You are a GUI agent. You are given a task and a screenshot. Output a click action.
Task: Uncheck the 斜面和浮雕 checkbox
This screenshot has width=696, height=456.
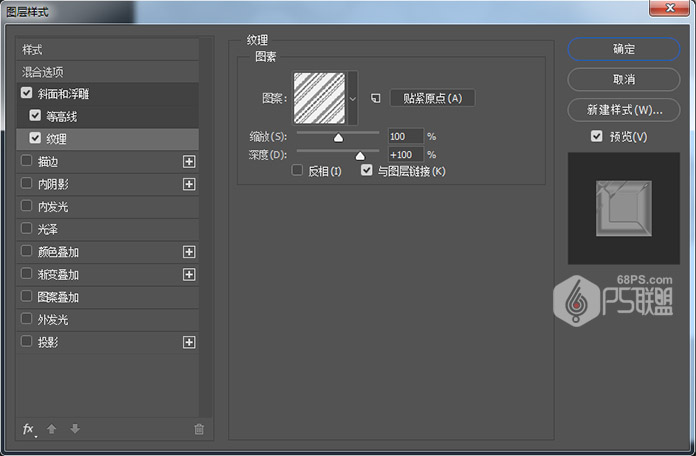coord(26,93)
